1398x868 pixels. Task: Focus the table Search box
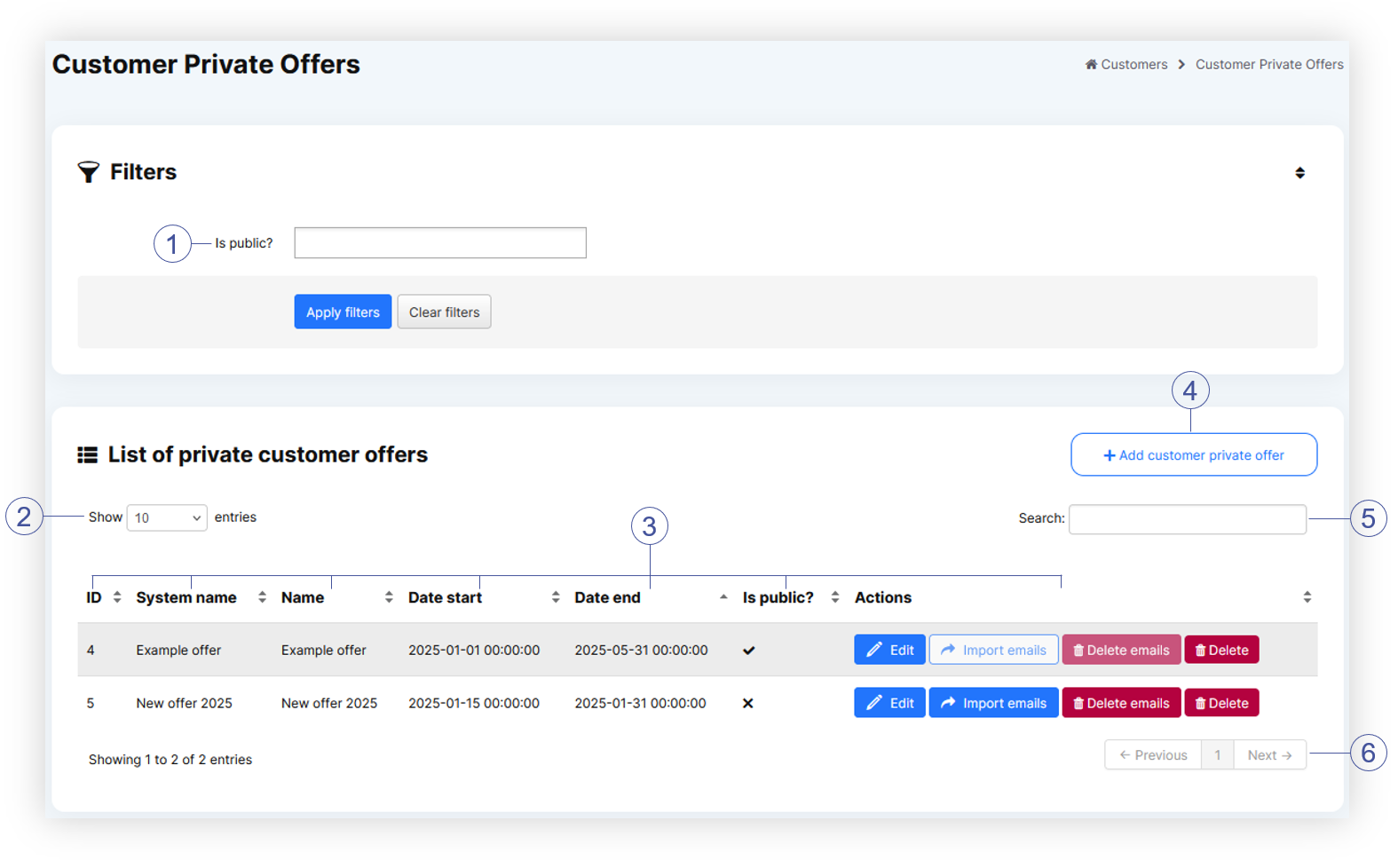[x=1187, y=519]
